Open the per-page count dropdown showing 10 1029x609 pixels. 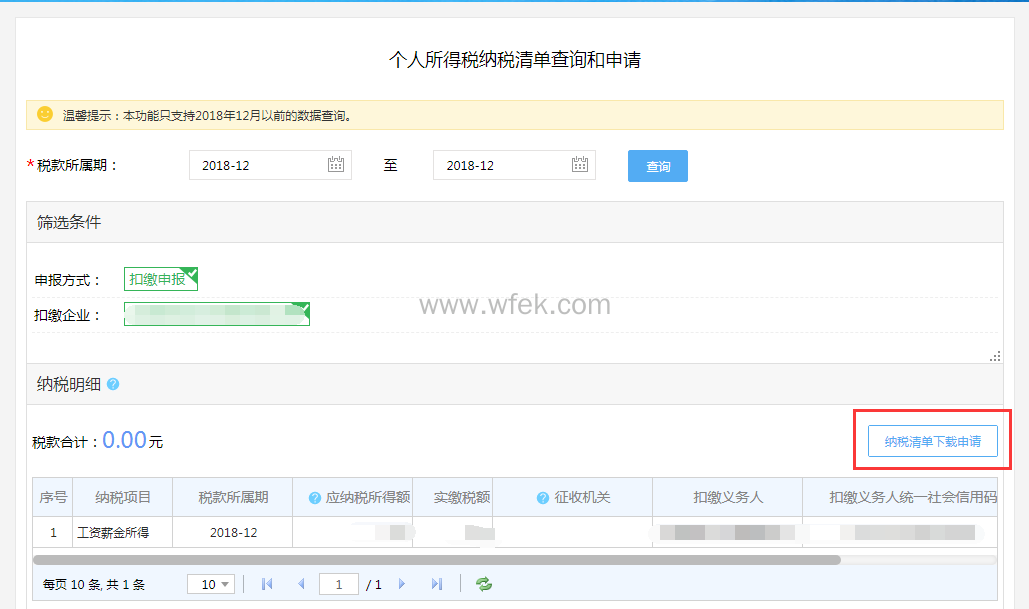coord(210,583)
